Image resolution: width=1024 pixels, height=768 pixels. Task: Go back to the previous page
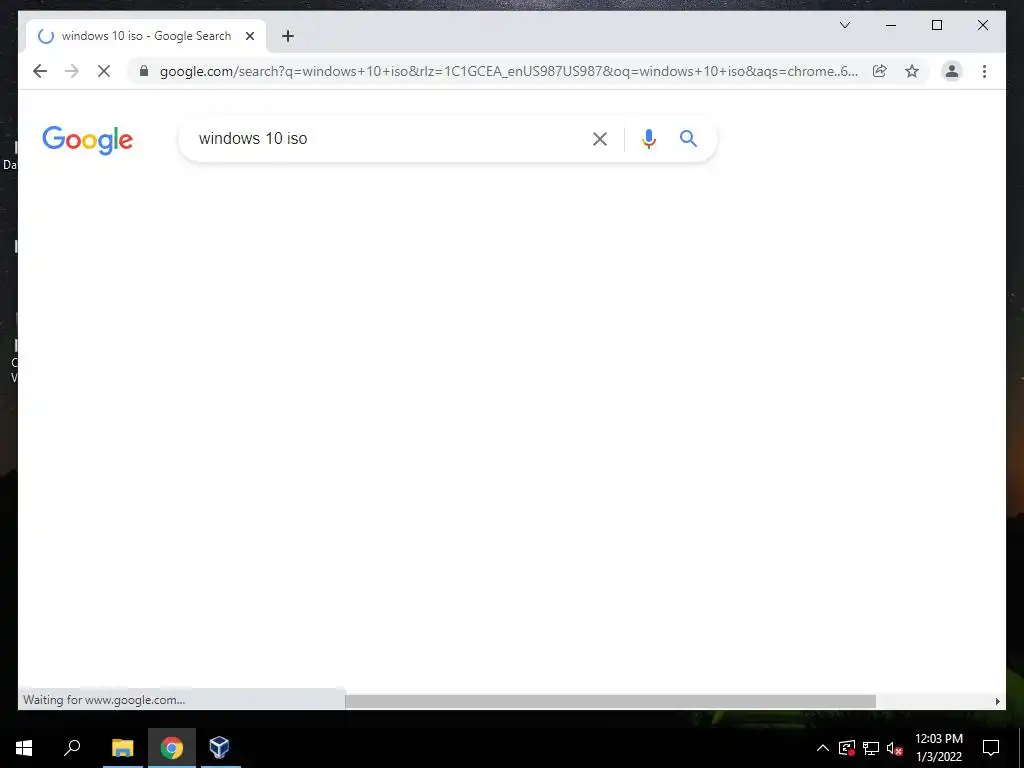coord(40,71)
